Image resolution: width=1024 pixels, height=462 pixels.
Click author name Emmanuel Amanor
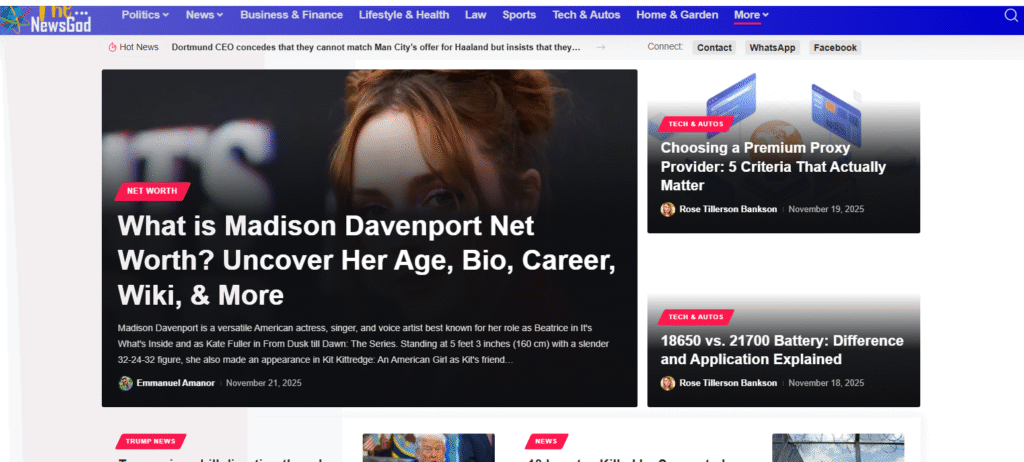[x=176, y=383]
